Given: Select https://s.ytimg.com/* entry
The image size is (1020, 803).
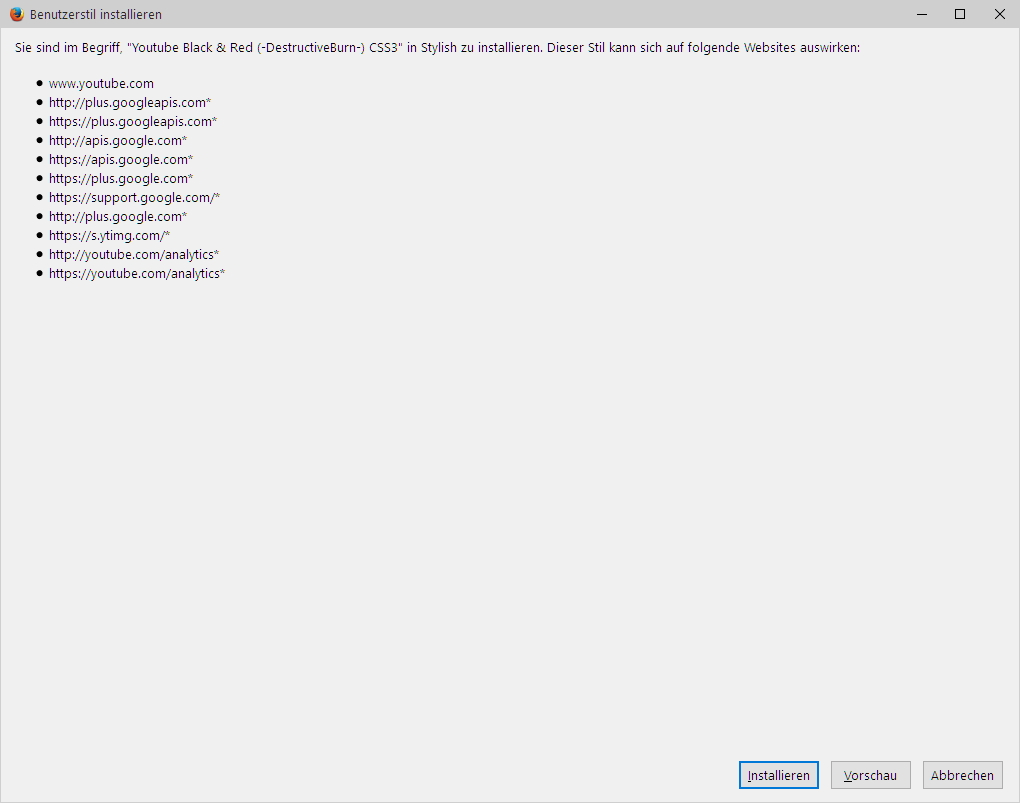Looking at the screenshot, I should [x=109, y=235].
